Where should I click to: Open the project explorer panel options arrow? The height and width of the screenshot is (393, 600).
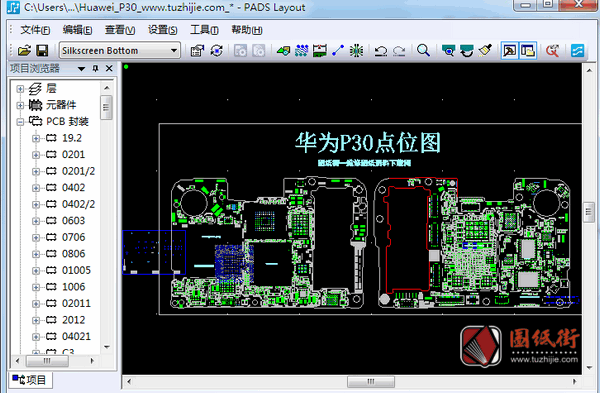coord(81,69)
